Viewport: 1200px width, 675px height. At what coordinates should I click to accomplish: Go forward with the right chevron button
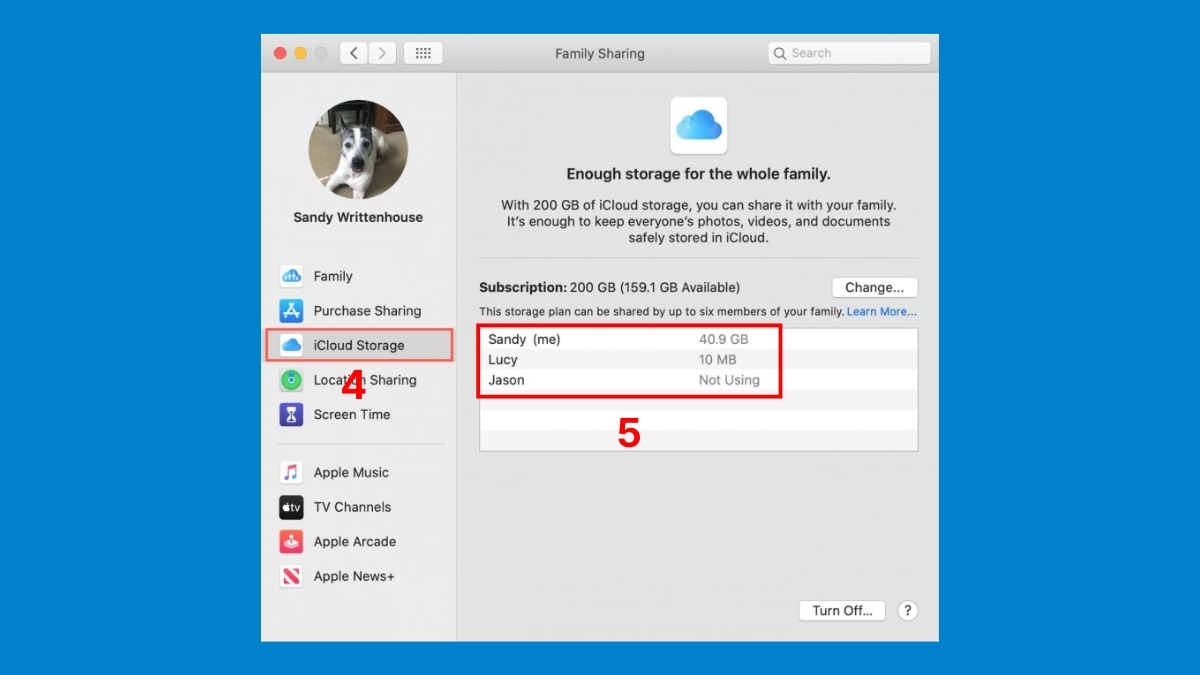pos(382,53)
